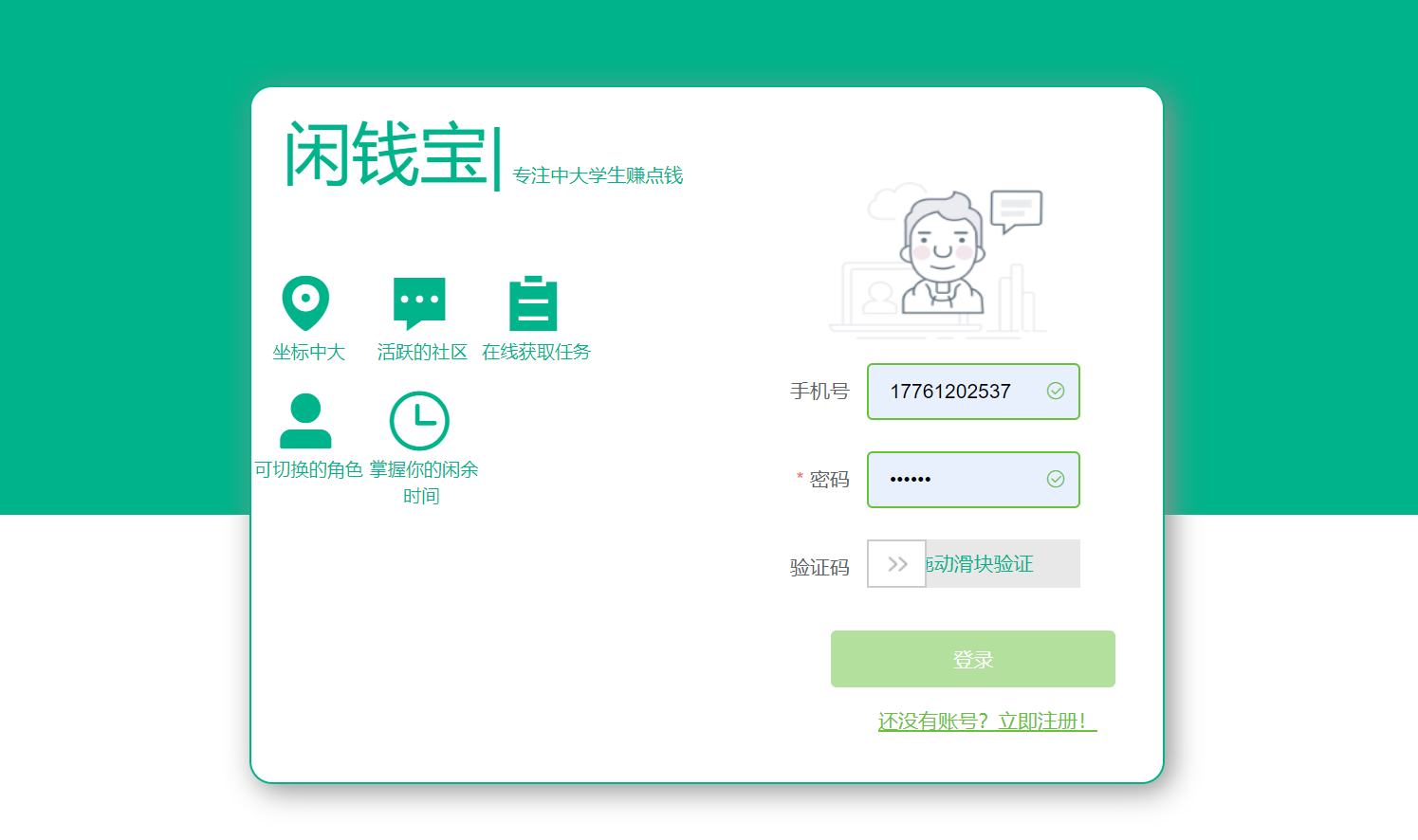Click the clock spare-time icon
The height and width of the screenshot is (840, 1418).
click(419, 420)
